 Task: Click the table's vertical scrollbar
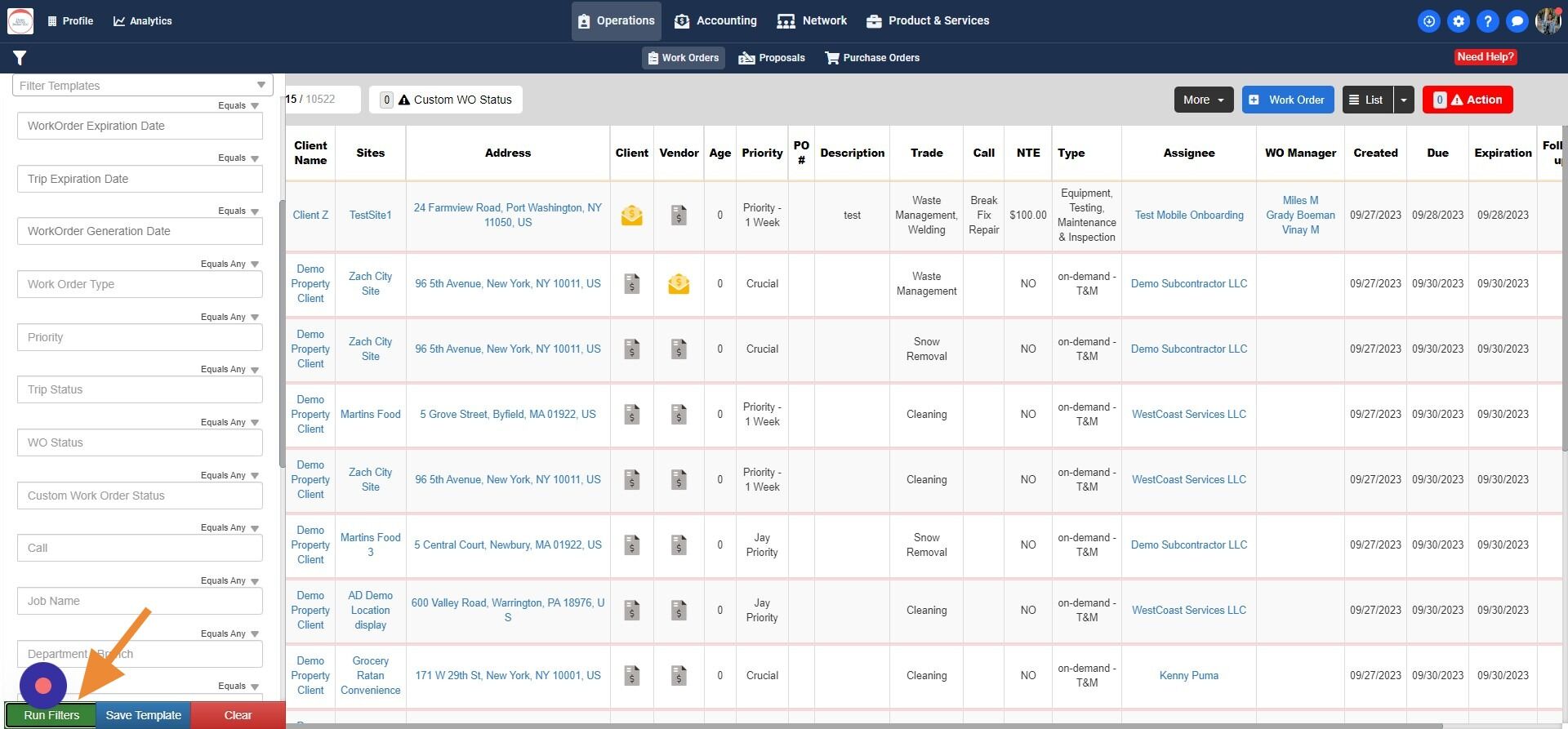coord(1565,287)
